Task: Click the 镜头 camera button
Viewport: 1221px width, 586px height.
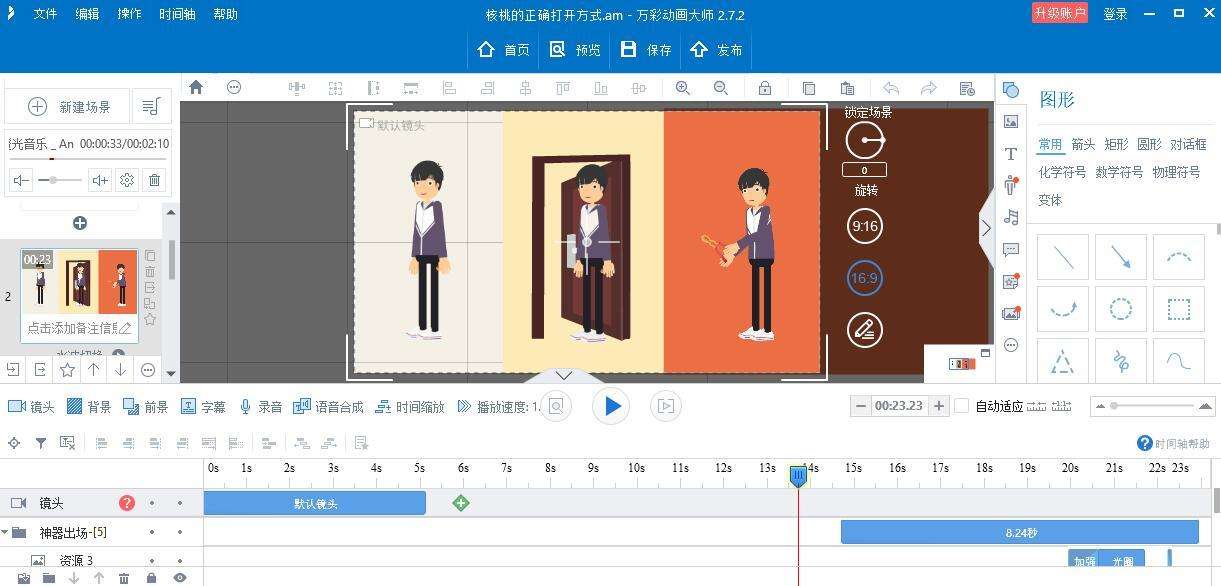Action: 31,406
